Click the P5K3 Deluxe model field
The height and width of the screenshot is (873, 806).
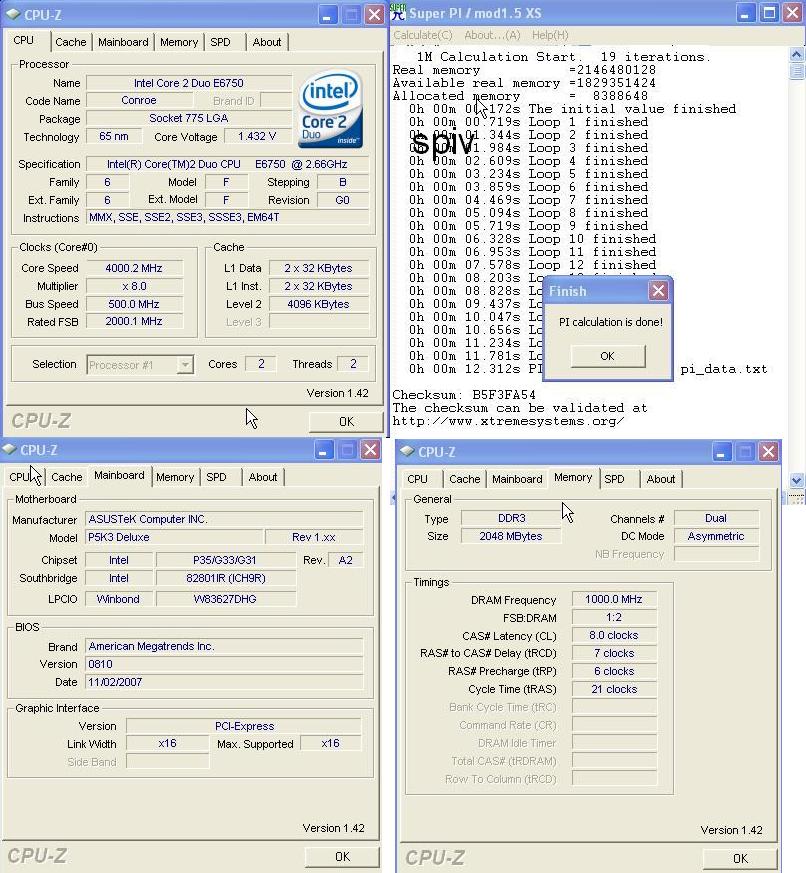(x=174, y=537)
